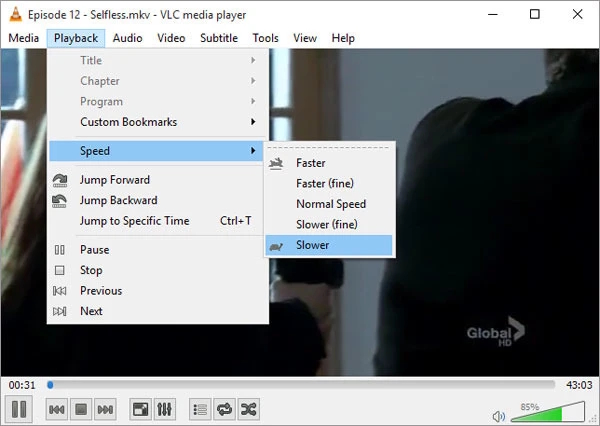The image size is (600, 426).
Task: Select the Speed menu entry
Action: (156, 151)
